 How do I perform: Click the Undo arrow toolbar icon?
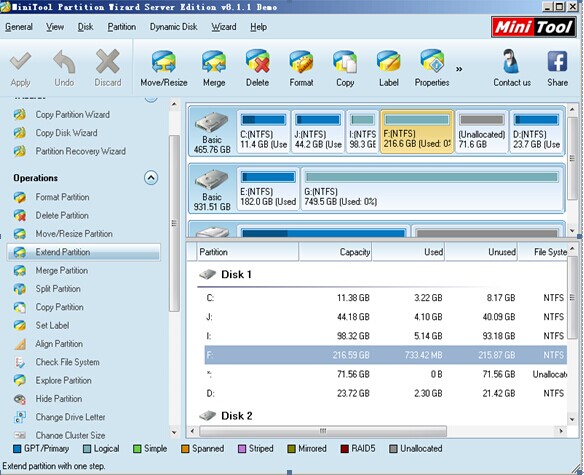pos(64,62)
